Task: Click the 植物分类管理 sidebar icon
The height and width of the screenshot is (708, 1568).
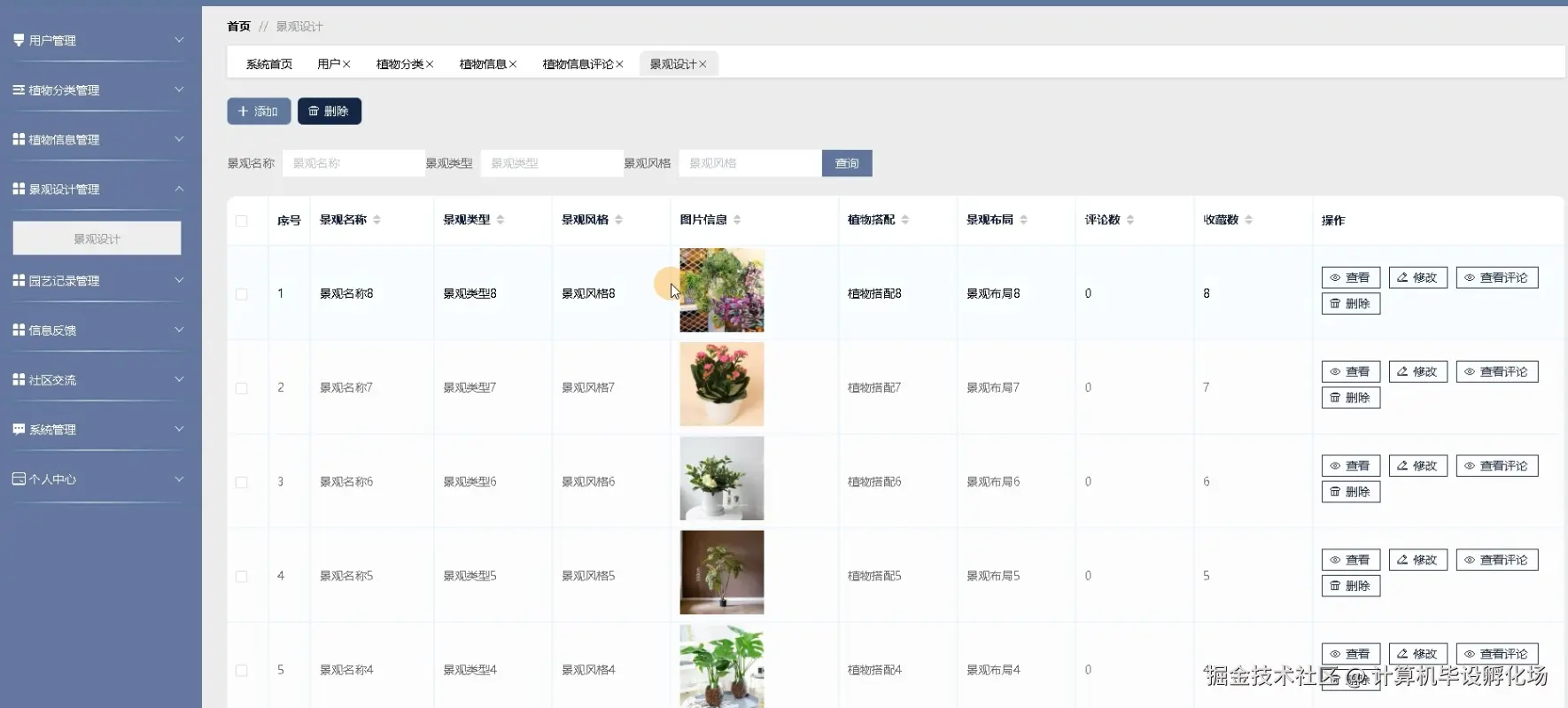Action: 19,89
